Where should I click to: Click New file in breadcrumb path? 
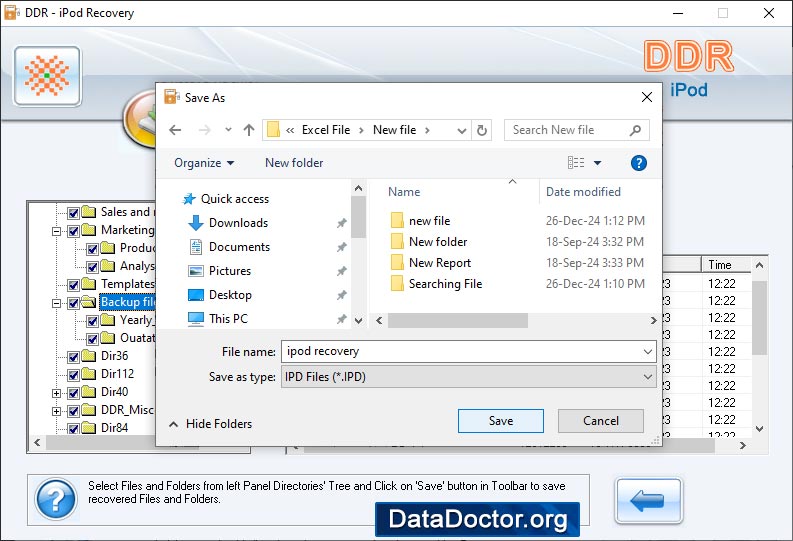[394, 130]
